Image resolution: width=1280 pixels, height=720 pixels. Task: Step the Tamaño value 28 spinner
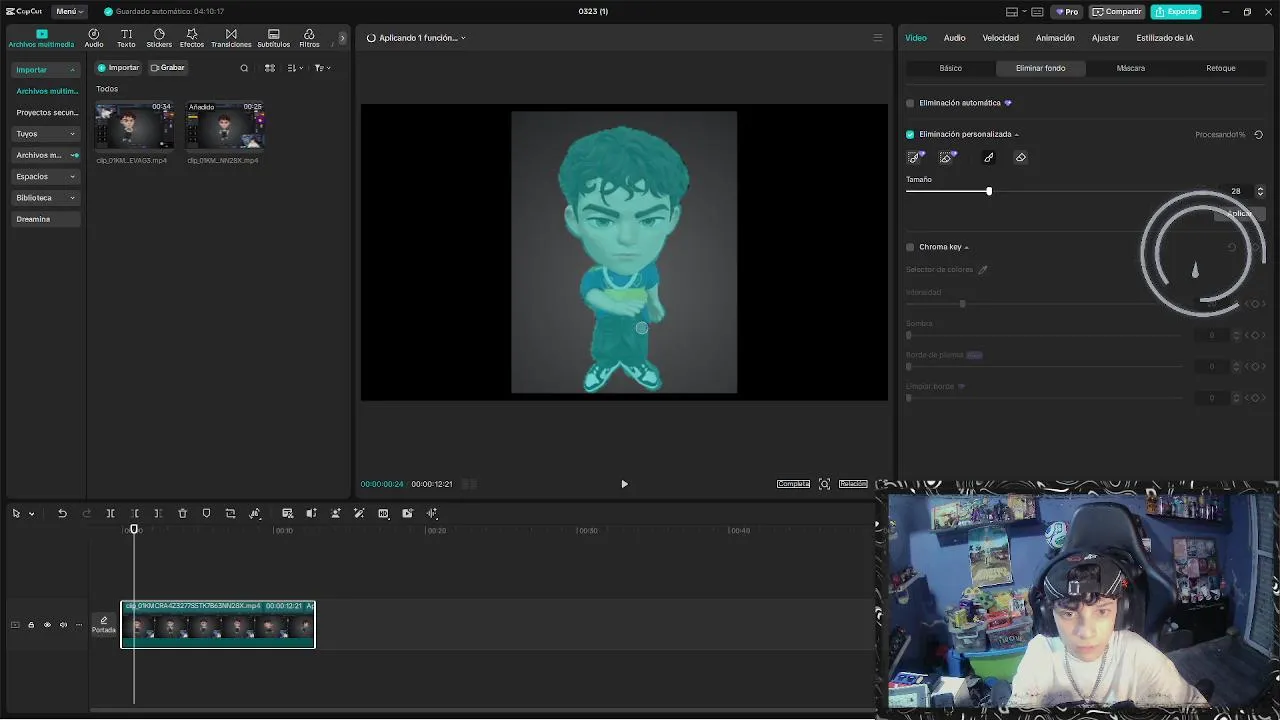point(1260,191)
